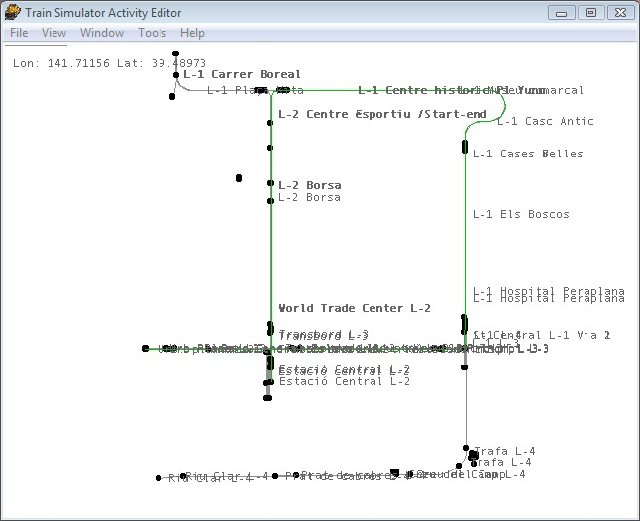Open the Window menu

pyautogui.click(x=102, y=33)
